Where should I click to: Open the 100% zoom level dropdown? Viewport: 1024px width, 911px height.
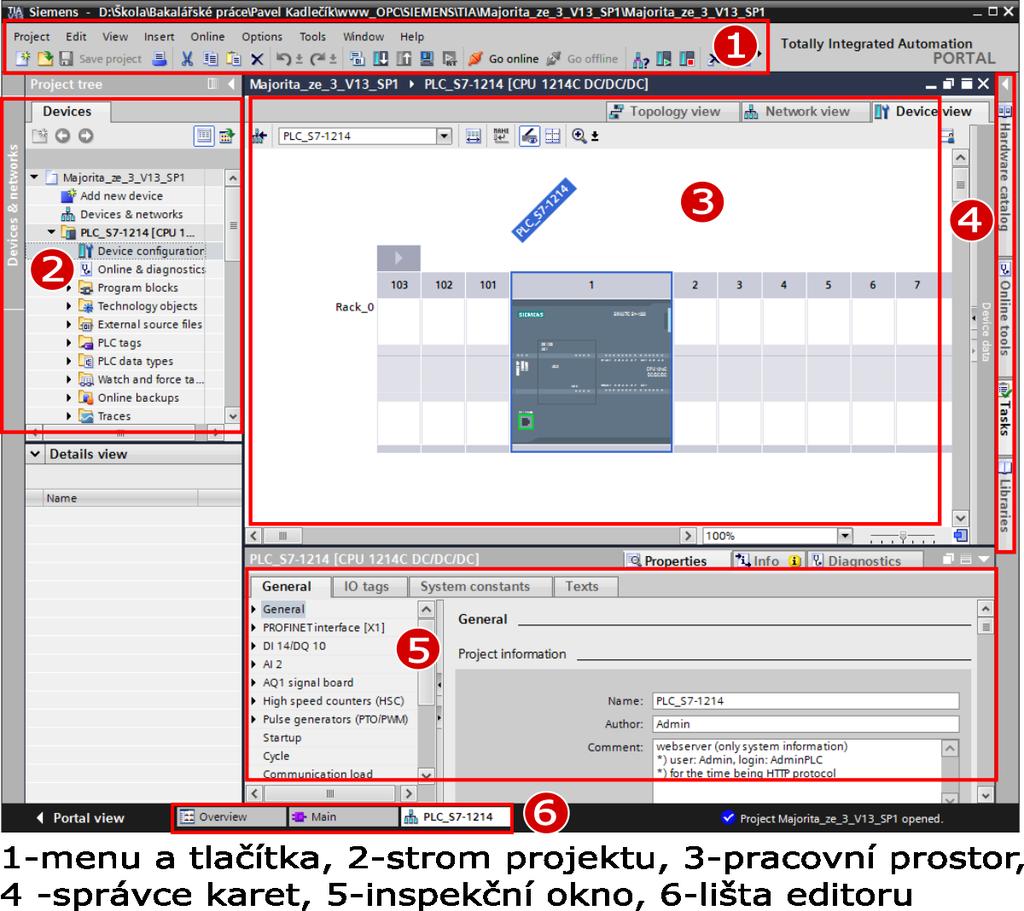pos(845,535)
